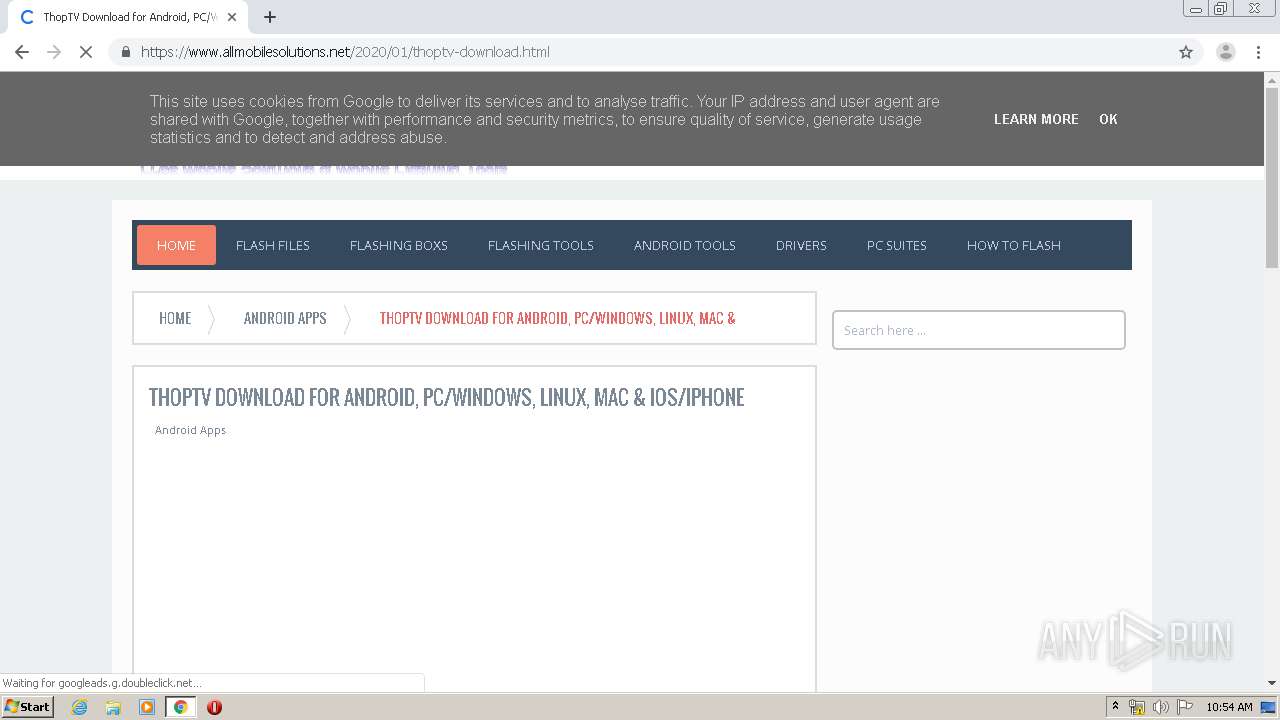
Task: Click the browser forward arrow
Action: (54, 52)
